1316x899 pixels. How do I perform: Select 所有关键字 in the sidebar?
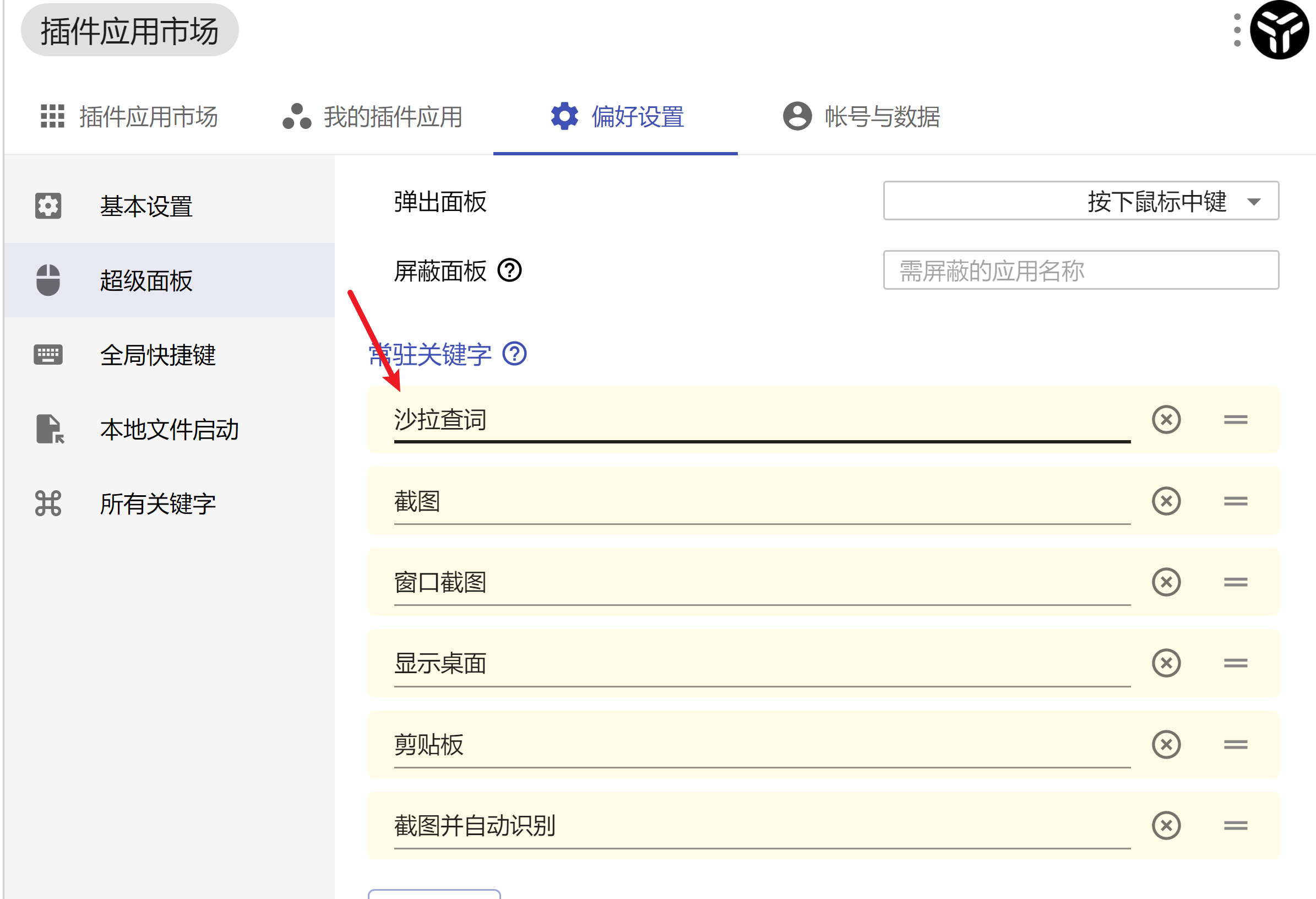(x=157, y=505)
